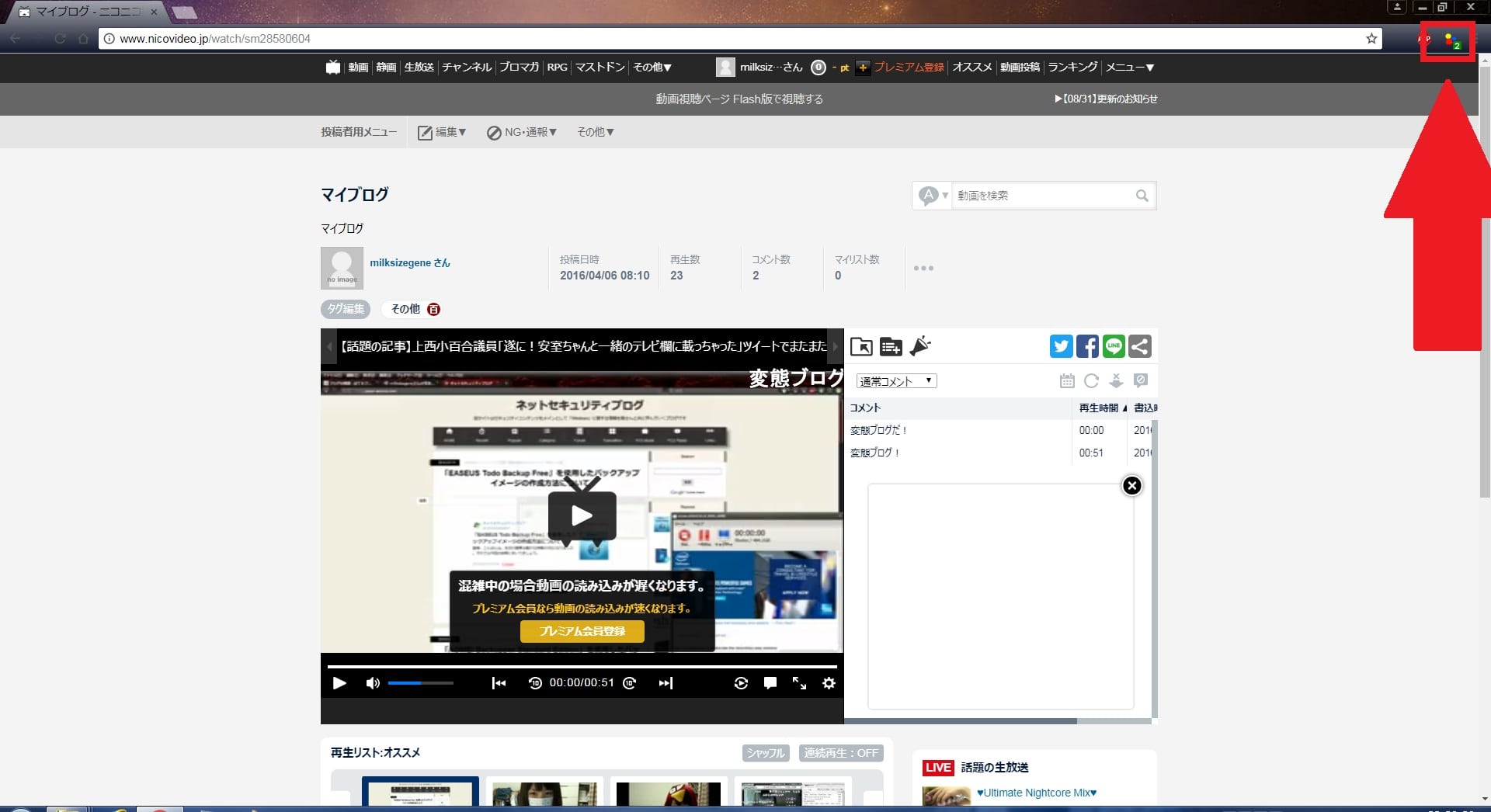Share video on Facebook
This screenshot has height=812, width=1491.
click(1087, 346)
